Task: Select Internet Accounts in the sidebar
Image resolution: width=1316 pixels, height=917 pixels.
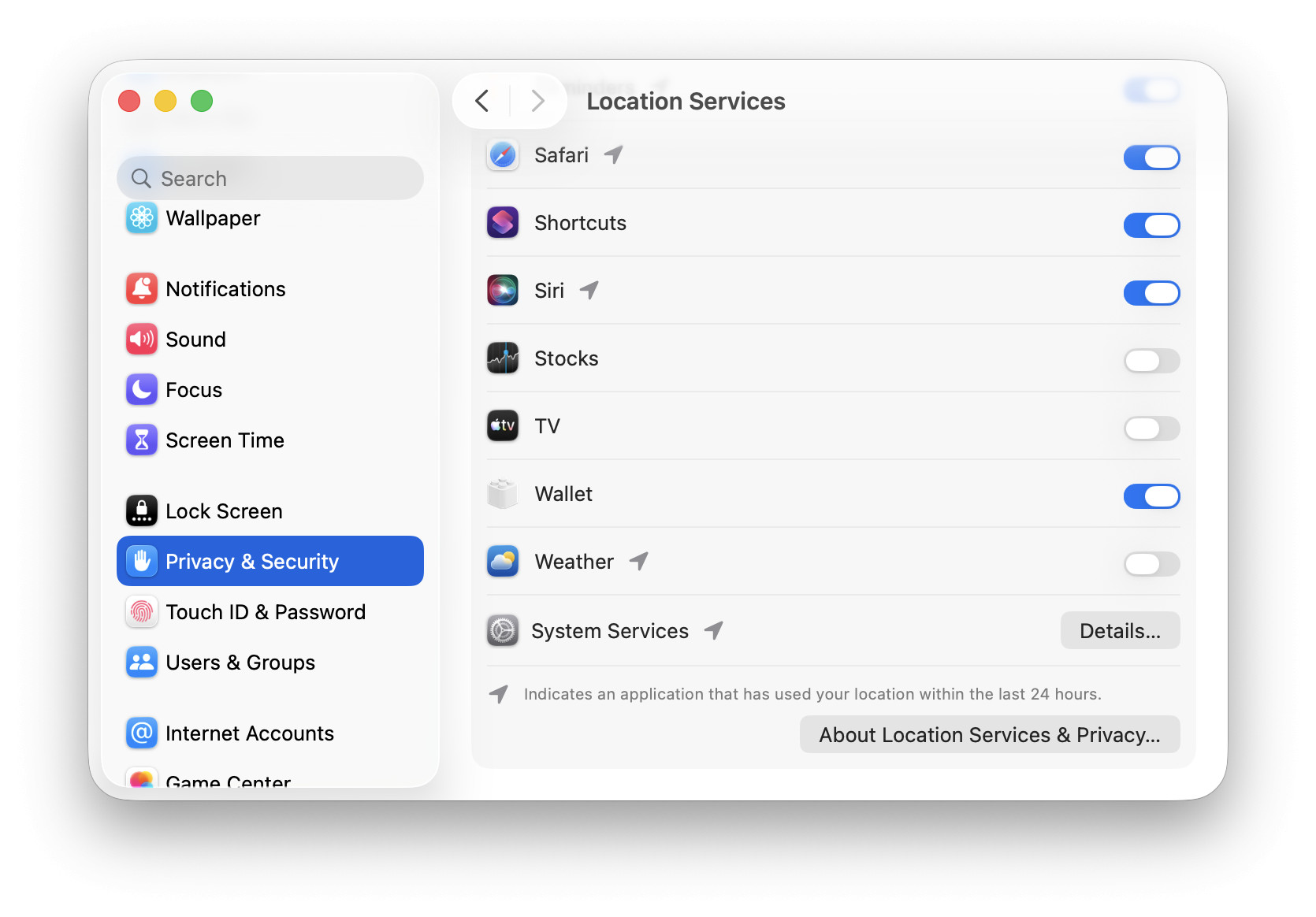Action: point(270,733)
